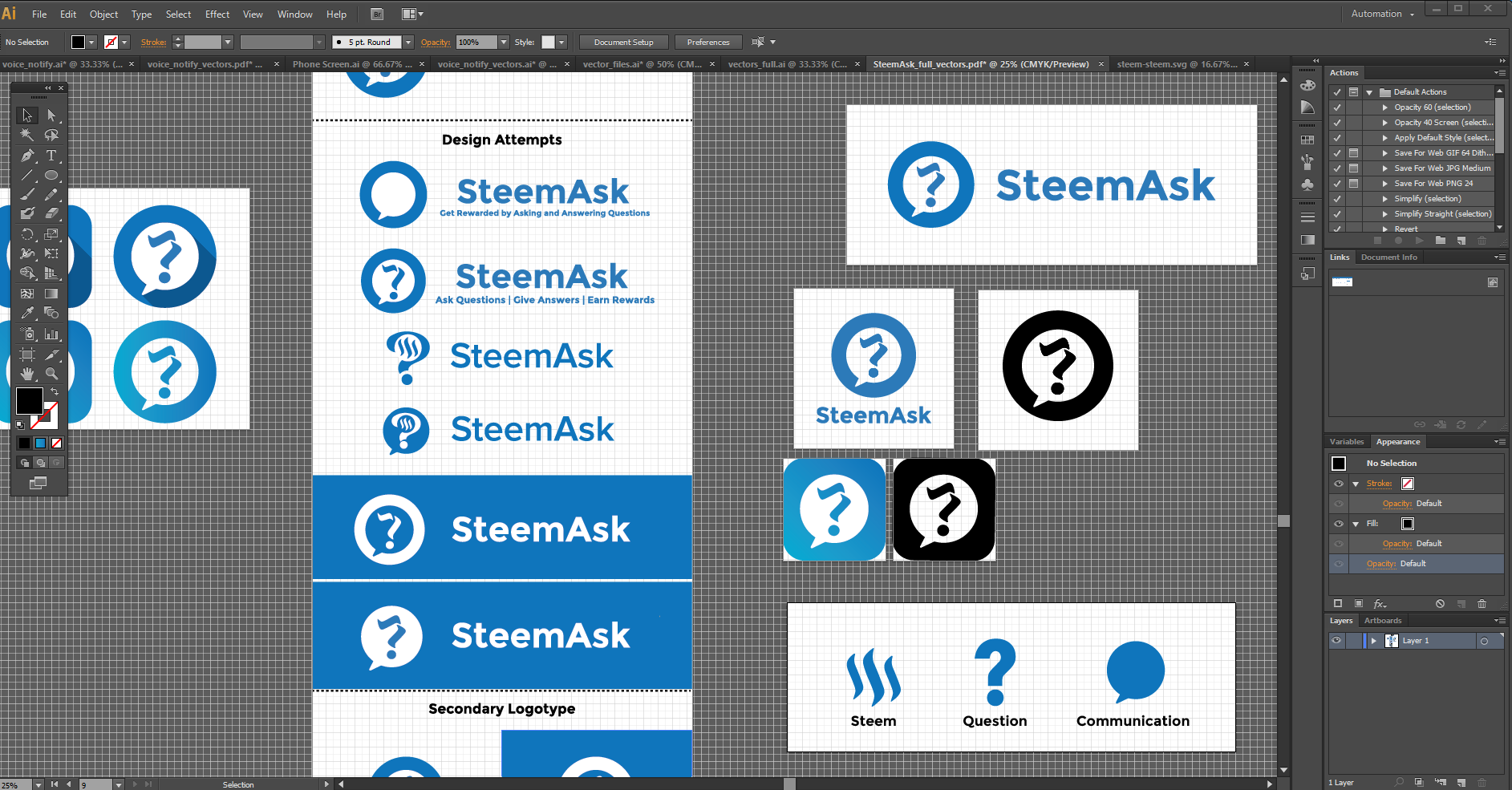Select the Gradient tool in toolbox

coord(51,294)
